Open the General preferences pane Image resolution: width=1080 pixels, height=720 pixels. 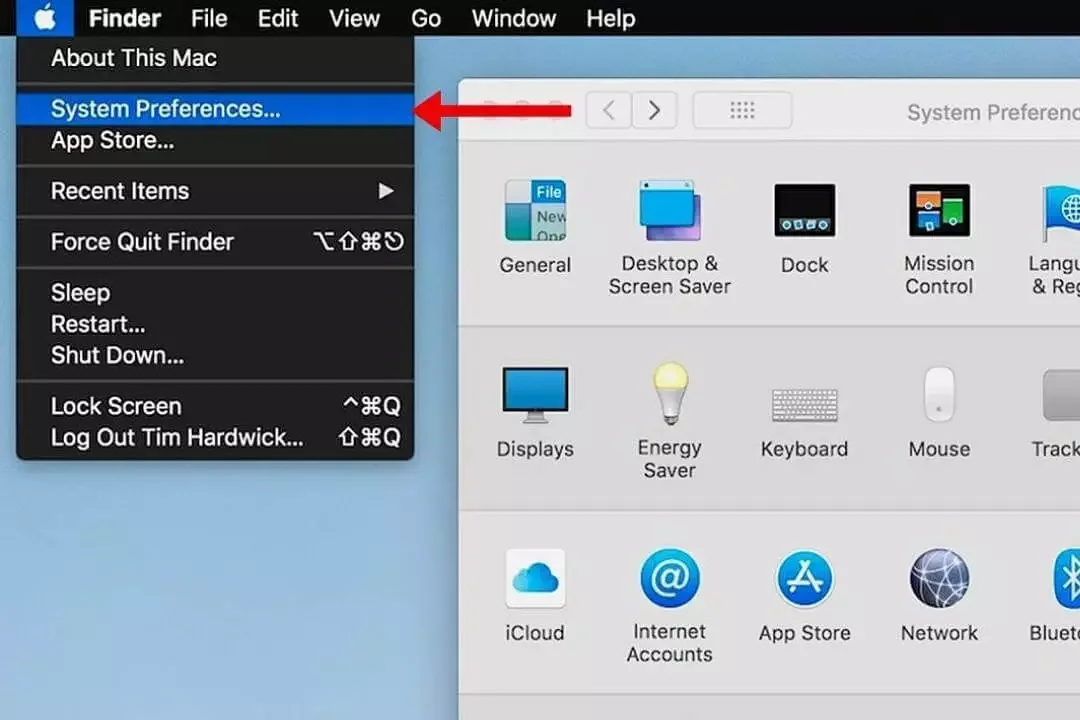535,212
